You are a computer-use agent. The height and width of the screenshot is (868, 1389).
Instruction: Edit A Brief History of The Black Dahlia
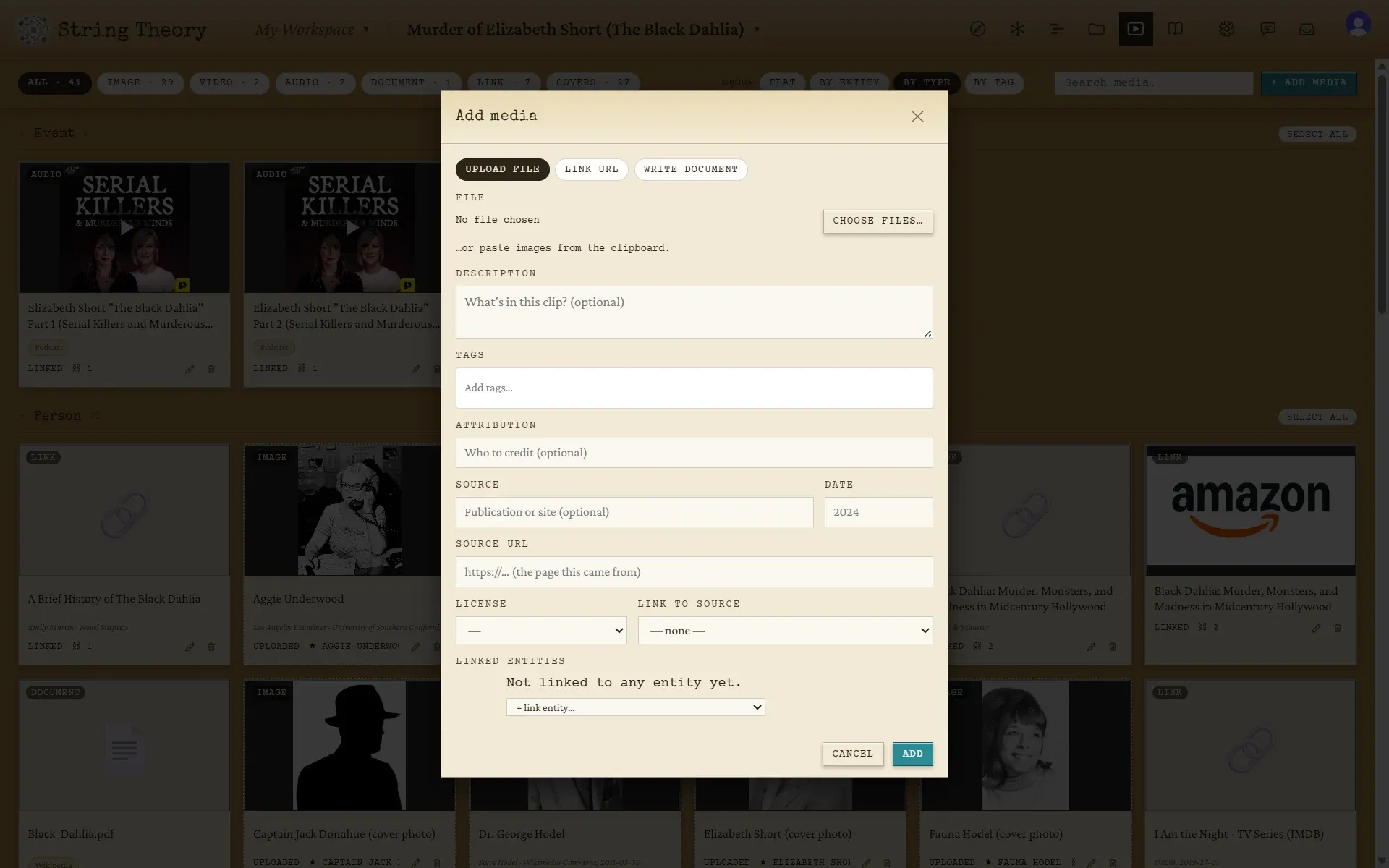[190, 647]
